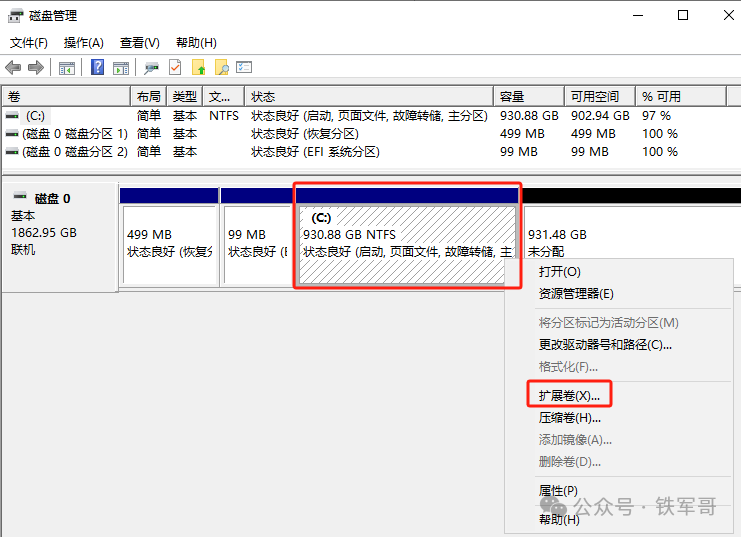
Task: Click the 902.94 GB free space cell
Action: [x=600, y=116]
